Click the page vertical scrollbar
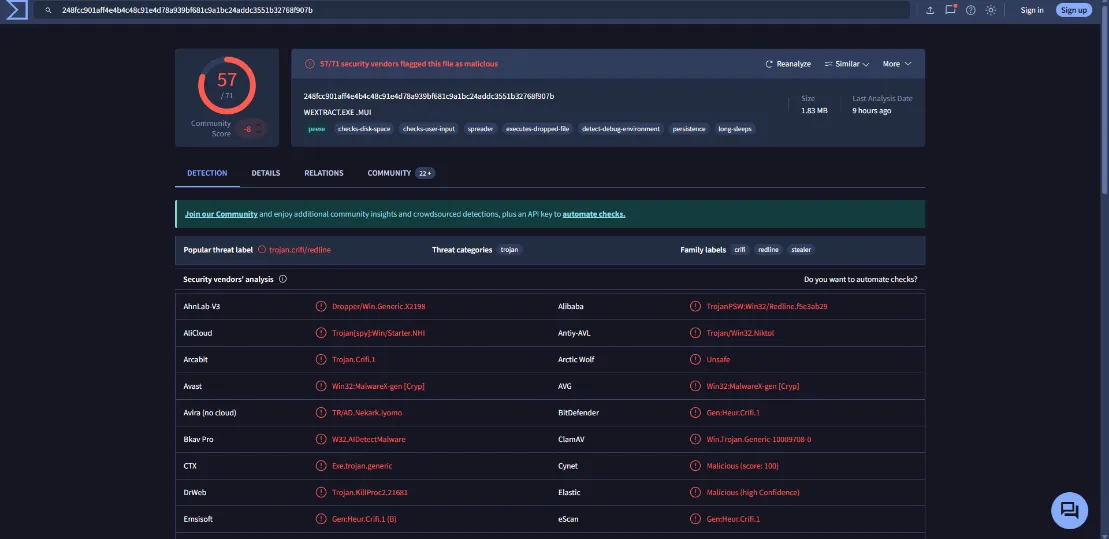The width and height of the screenshot is (1109, 539). 1104,99
